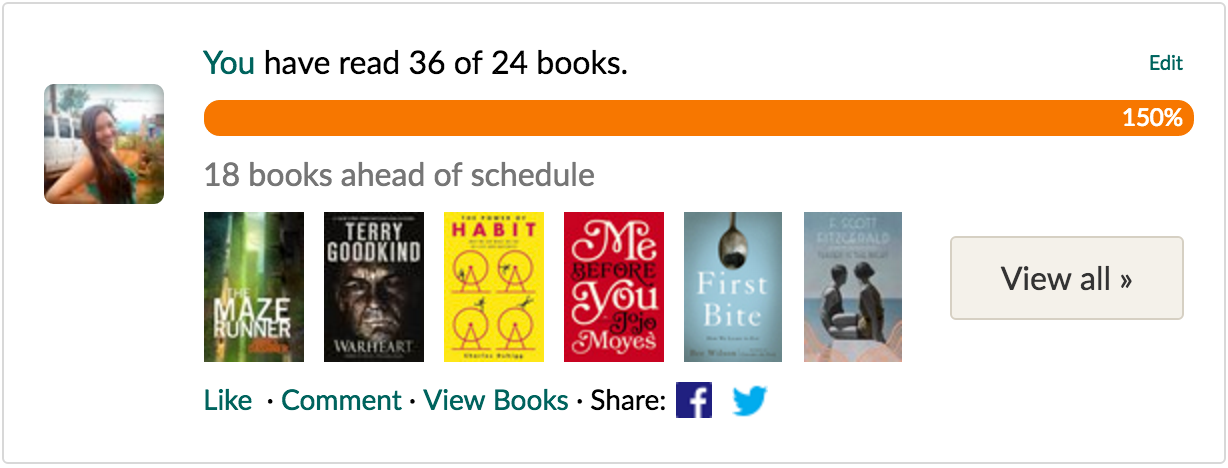The height and width of the screenshot is (468, 1228).
Task: Like this reading challenge update
Action: tap(228, 401)
